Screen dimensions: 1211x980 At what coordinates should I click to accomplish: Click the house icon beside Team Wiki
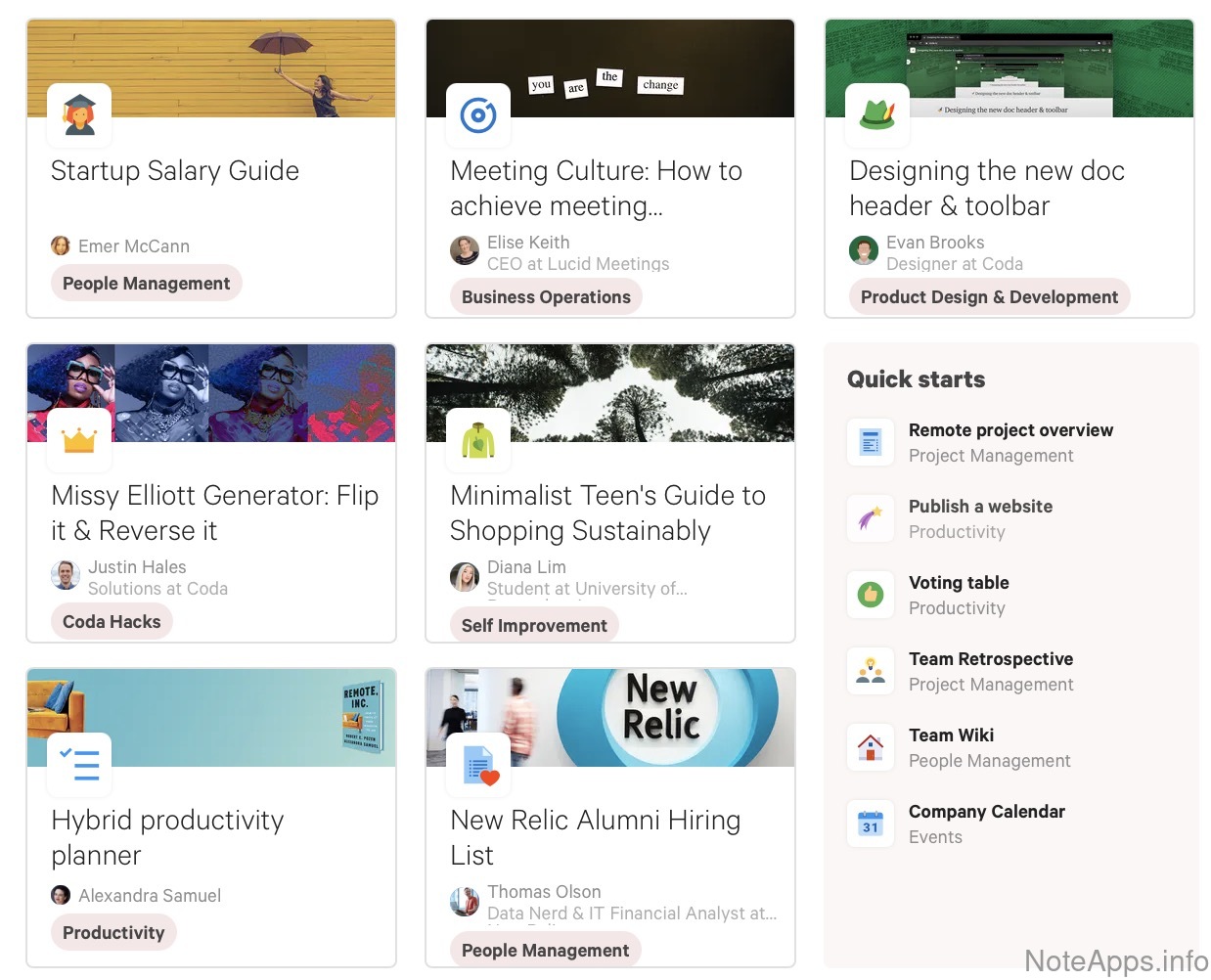(x=871, y=747)
